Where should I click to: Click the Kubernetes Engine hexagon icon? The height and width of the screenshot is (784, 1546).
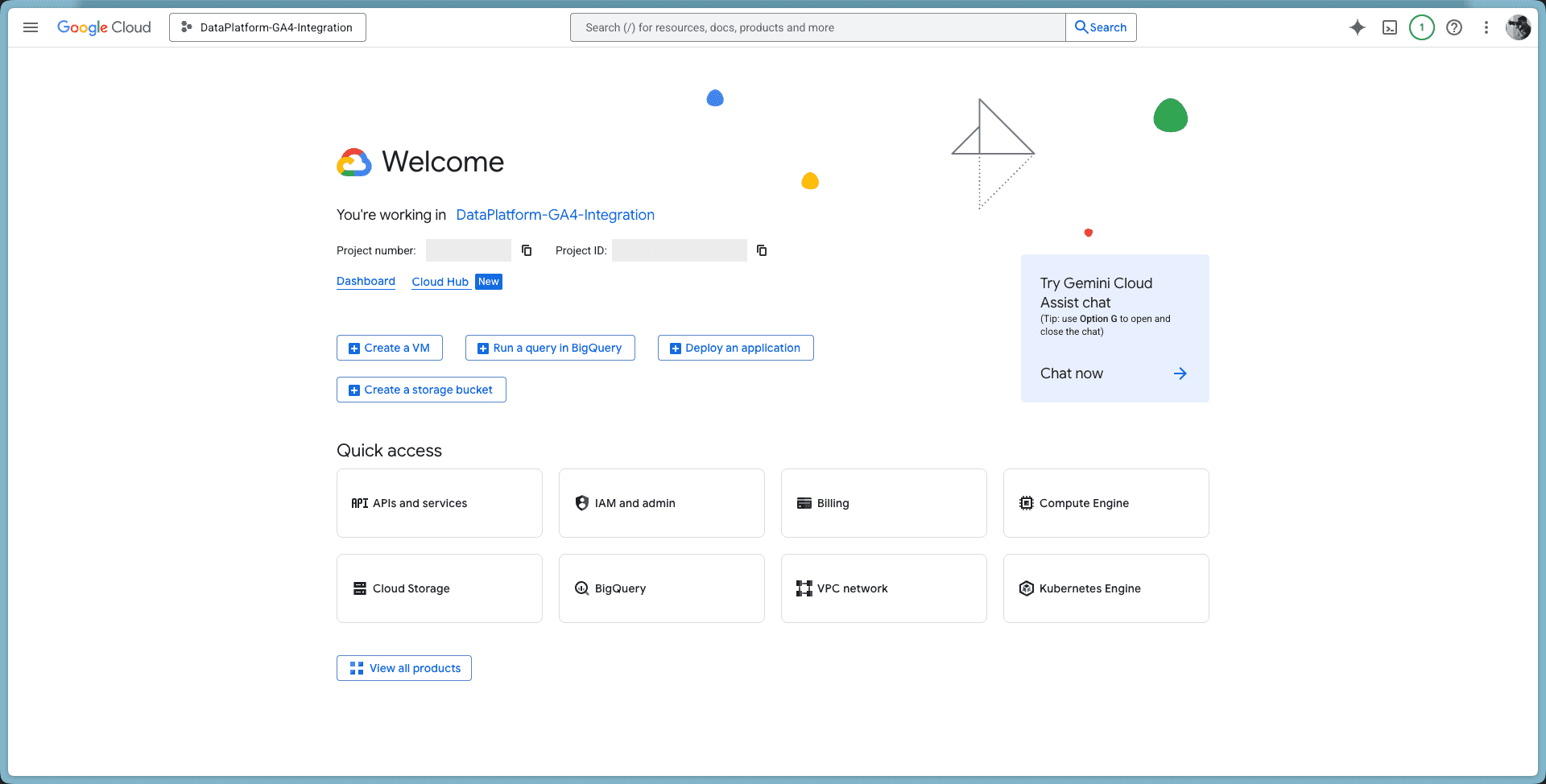pos(1027,588)
